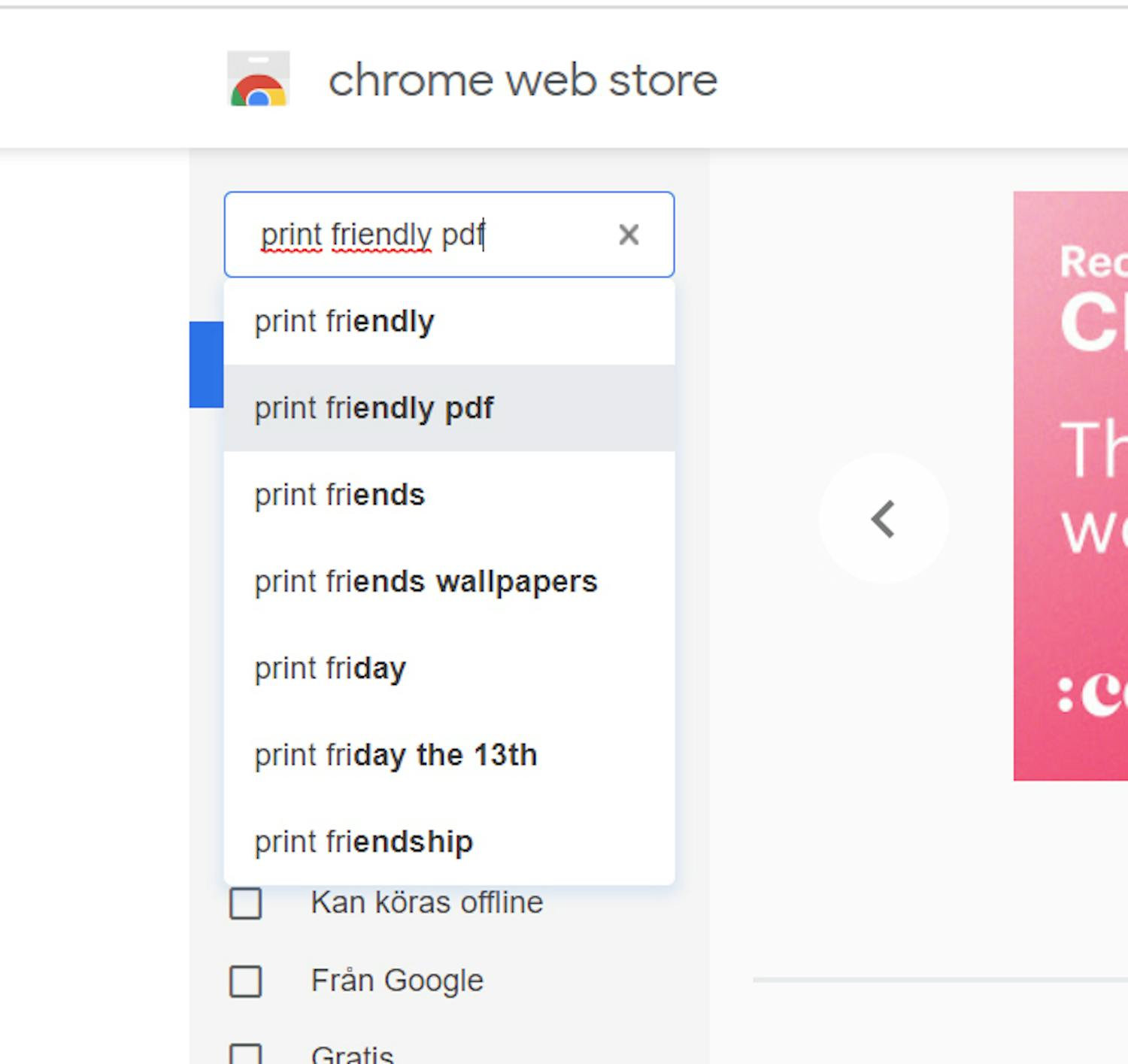The width and height of the screenshot is (1128, 1064).
Task: Choose the "print friendly pdf" suggestion
Action: point(374,408)
